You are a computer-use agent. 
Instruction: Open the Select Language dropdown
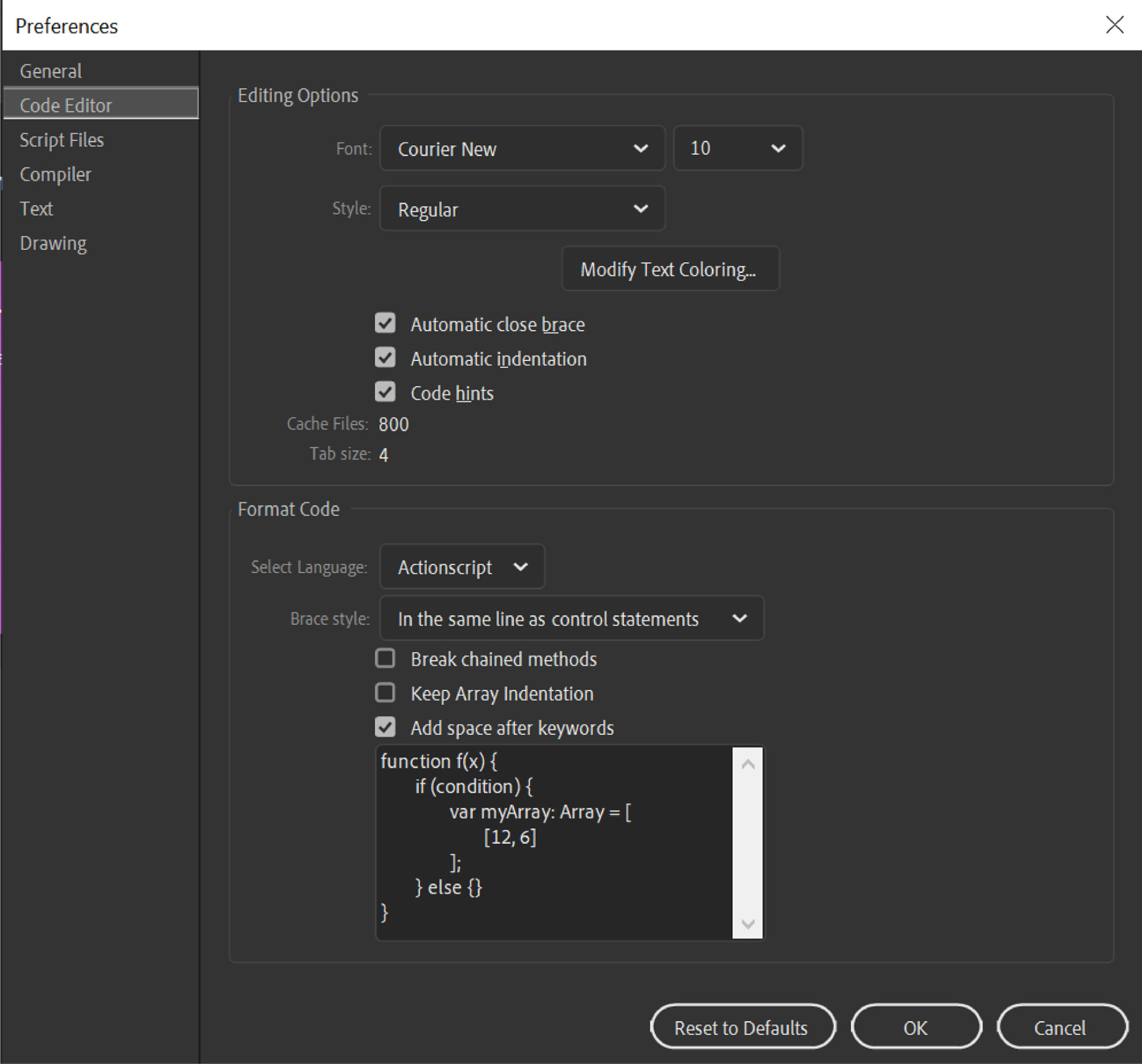[462, 566]
